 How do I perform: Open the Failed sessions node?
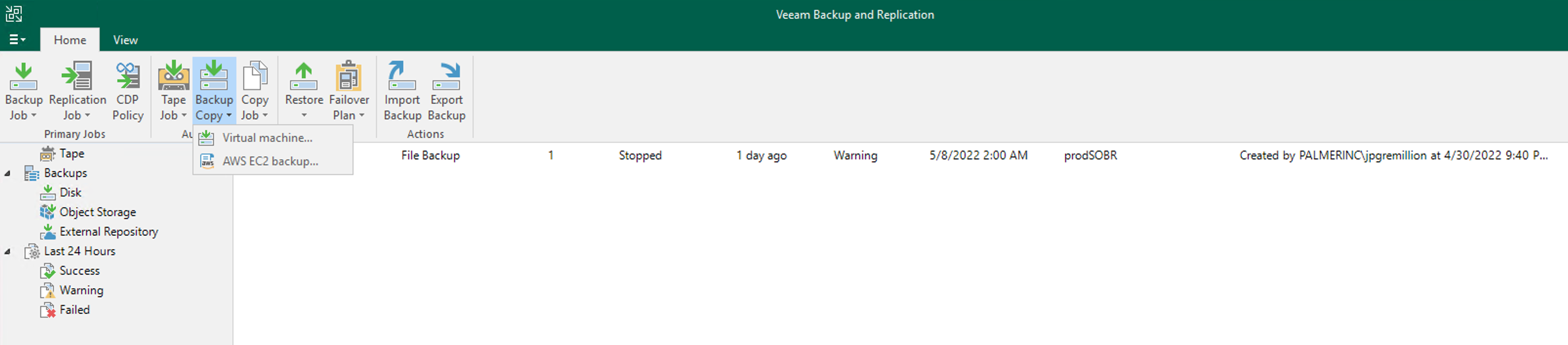click(x=74, y=310)
